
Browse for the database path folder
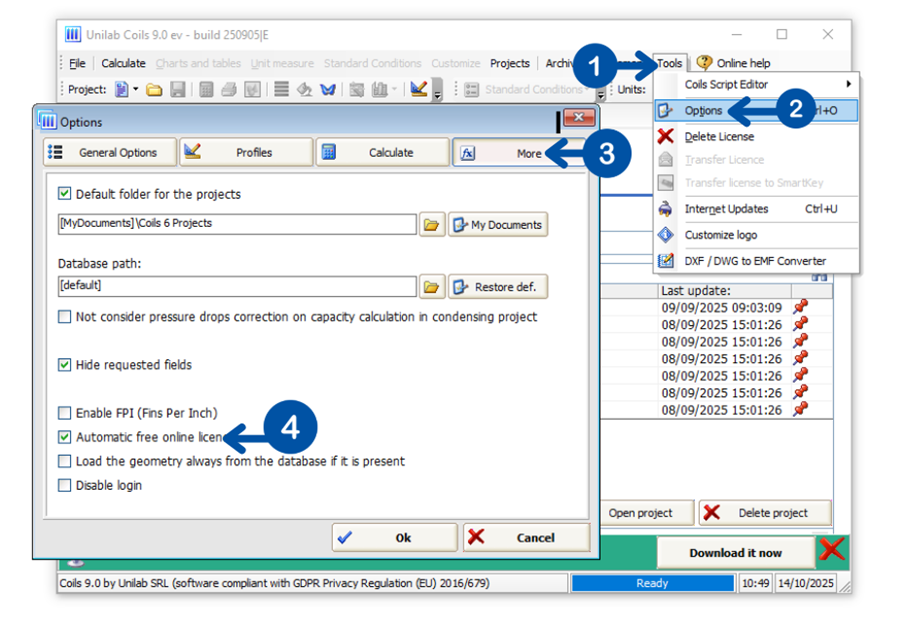point(431,287)
